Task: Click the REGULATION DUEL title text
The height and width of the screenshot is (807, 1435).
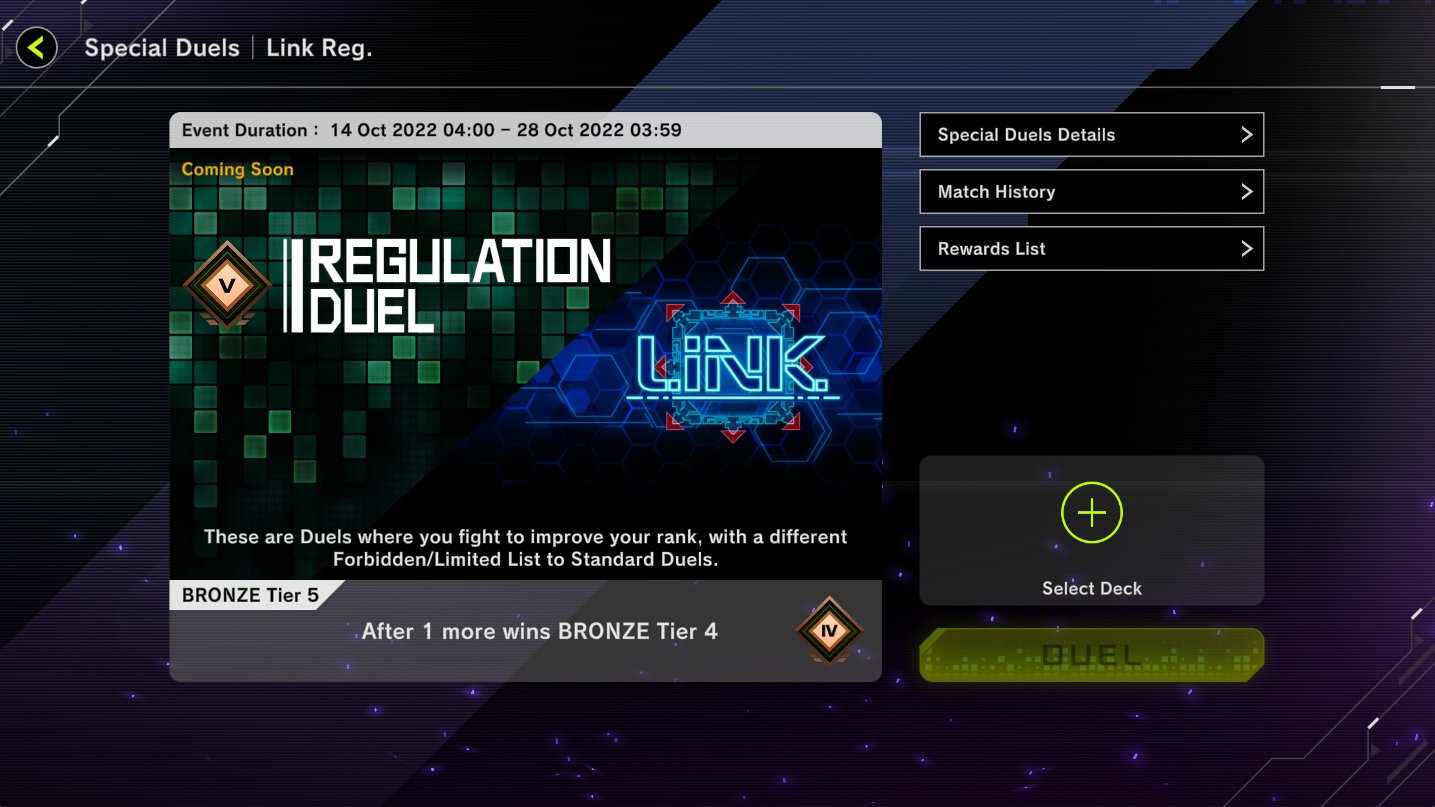Action: tap(448, 285)
